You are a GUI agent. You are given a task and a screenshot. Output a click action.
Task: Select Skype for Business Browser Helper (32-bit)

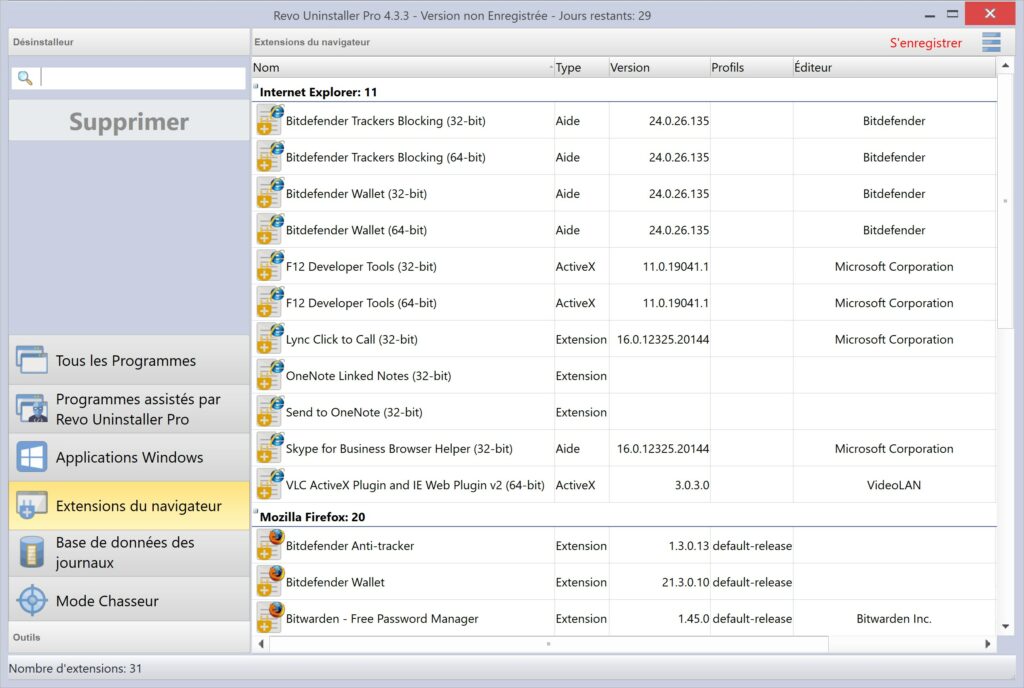624,448
